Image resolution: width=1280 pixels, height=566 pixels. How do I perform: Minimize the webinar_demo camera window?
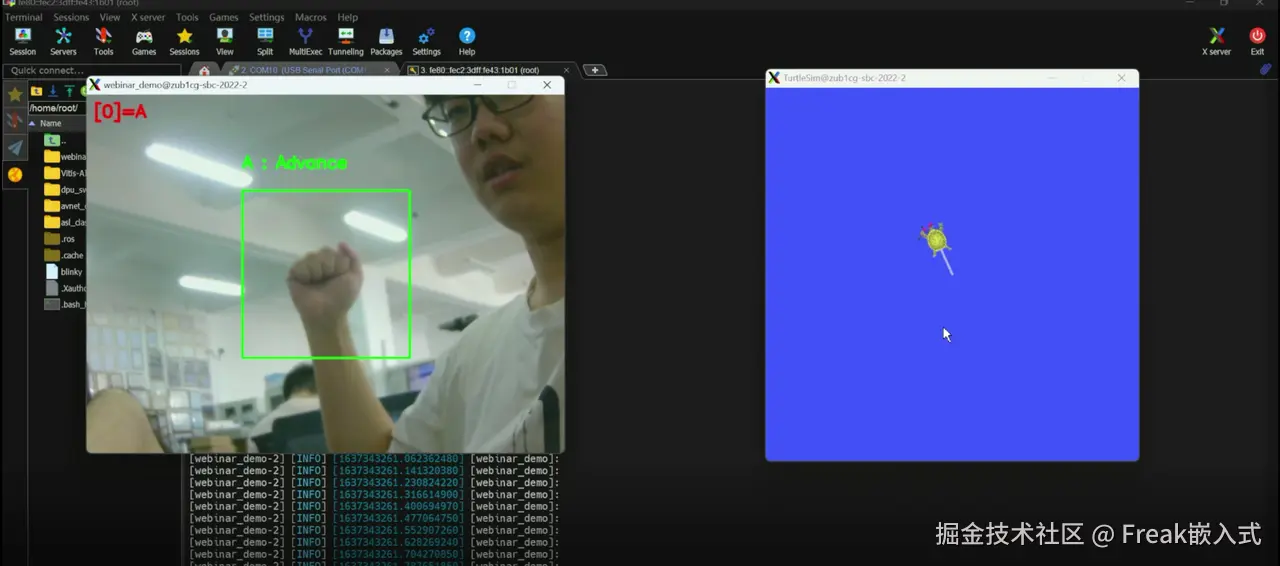pos(478,85)
